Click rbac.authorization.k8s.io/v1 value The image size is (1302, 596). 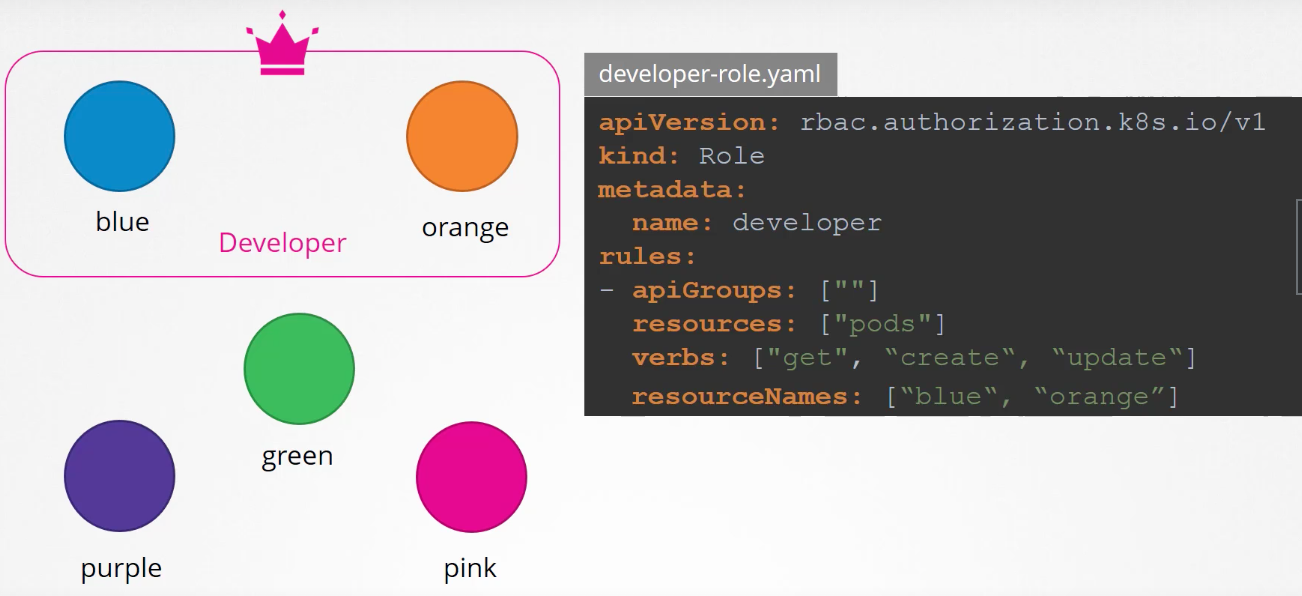coord(1033,123)
